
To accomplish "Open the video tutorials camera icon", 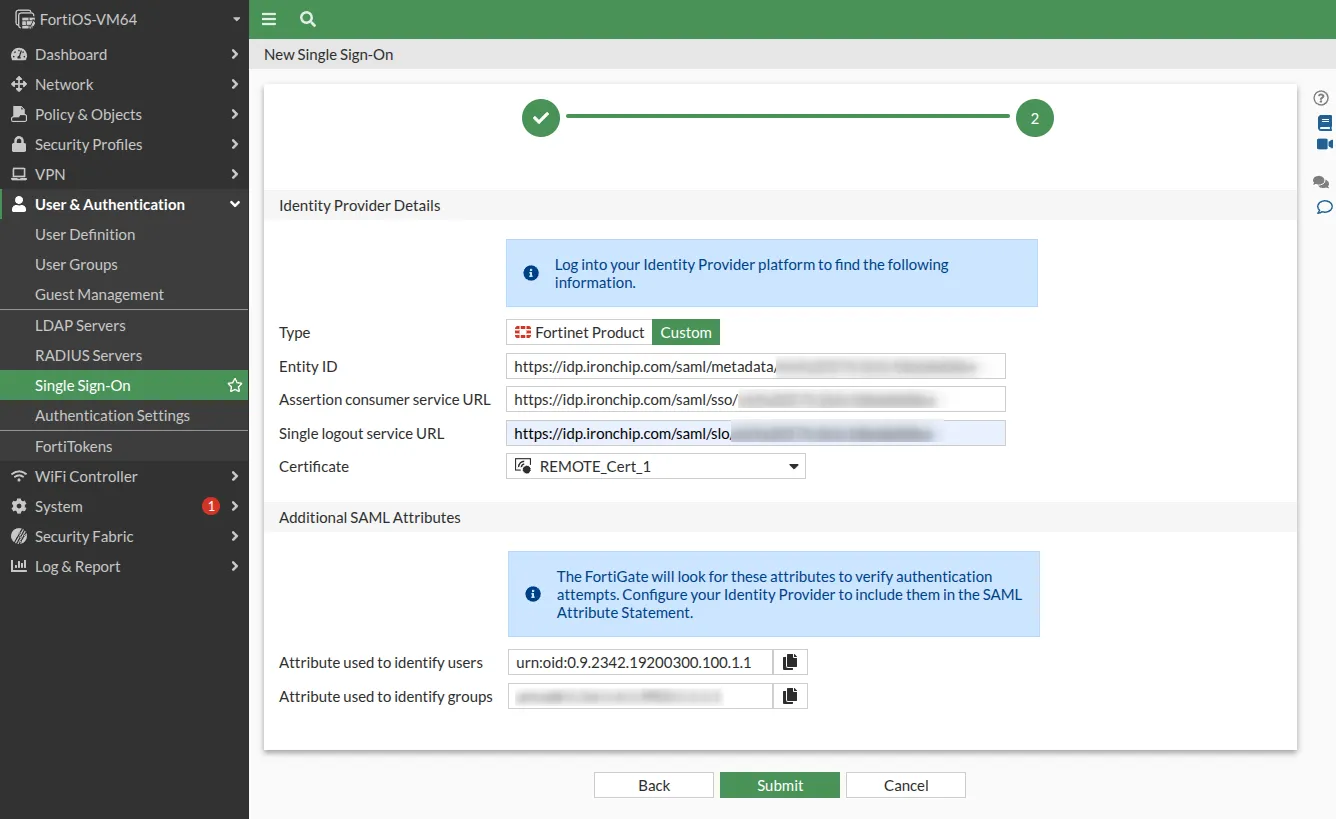I will (x=1325, y=144).
